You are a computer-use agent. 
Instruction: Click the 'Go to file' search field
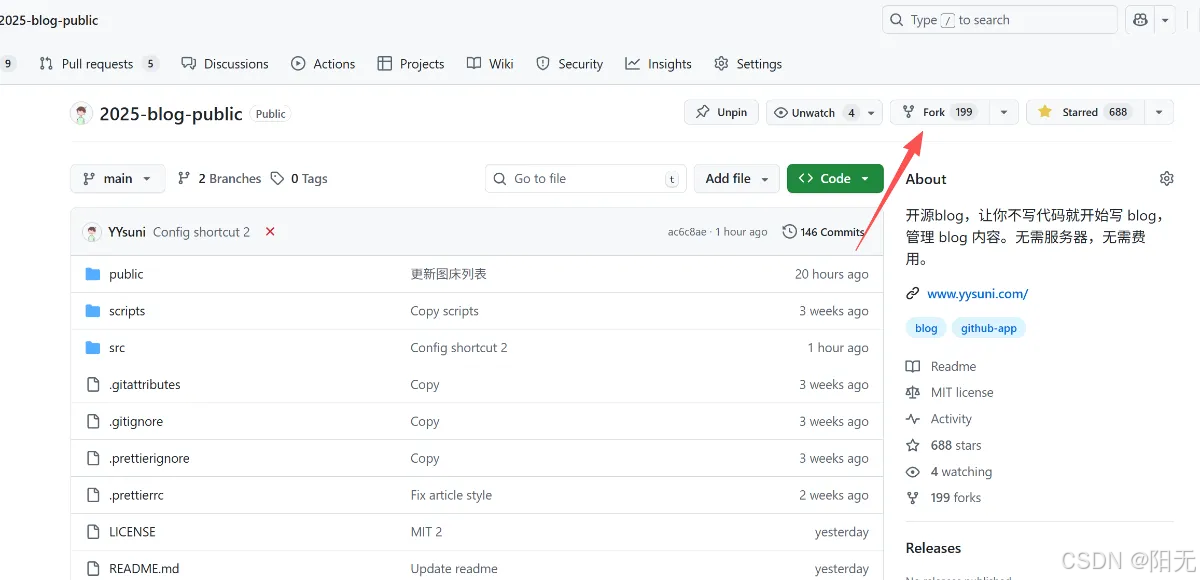pos(586,179)
